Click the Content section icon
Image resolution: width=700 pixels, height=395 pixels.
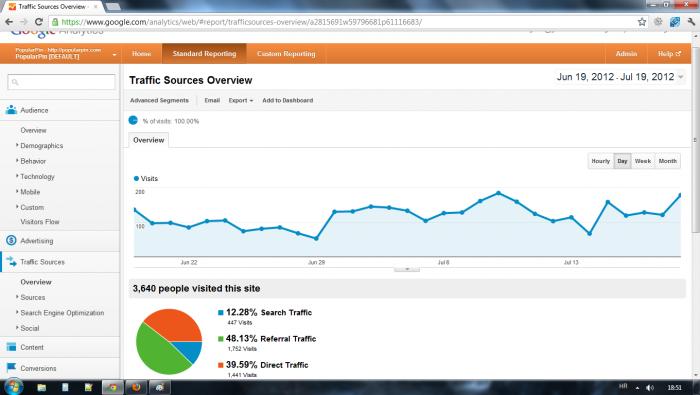point(11,347)
